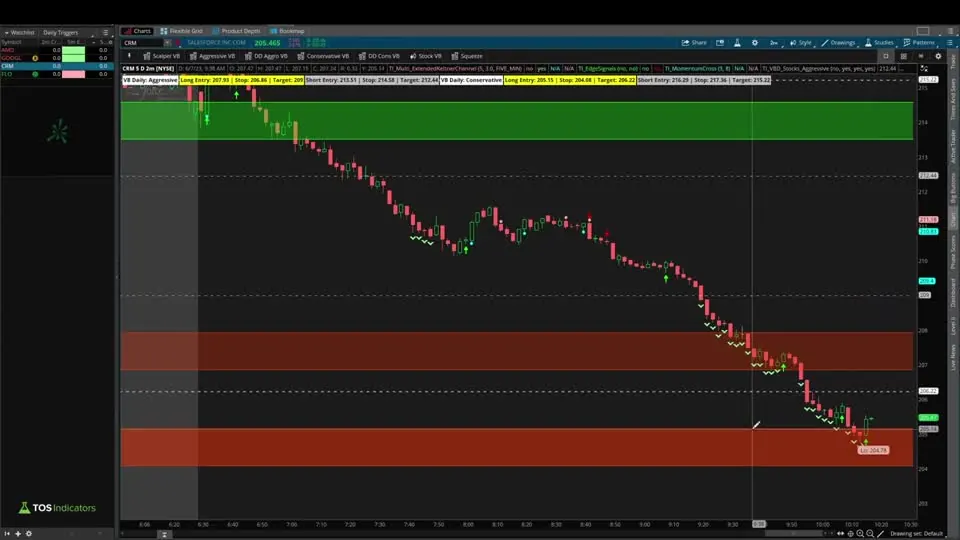
Task: Open the Product Depth tab
Action: [x=236, y=31]
